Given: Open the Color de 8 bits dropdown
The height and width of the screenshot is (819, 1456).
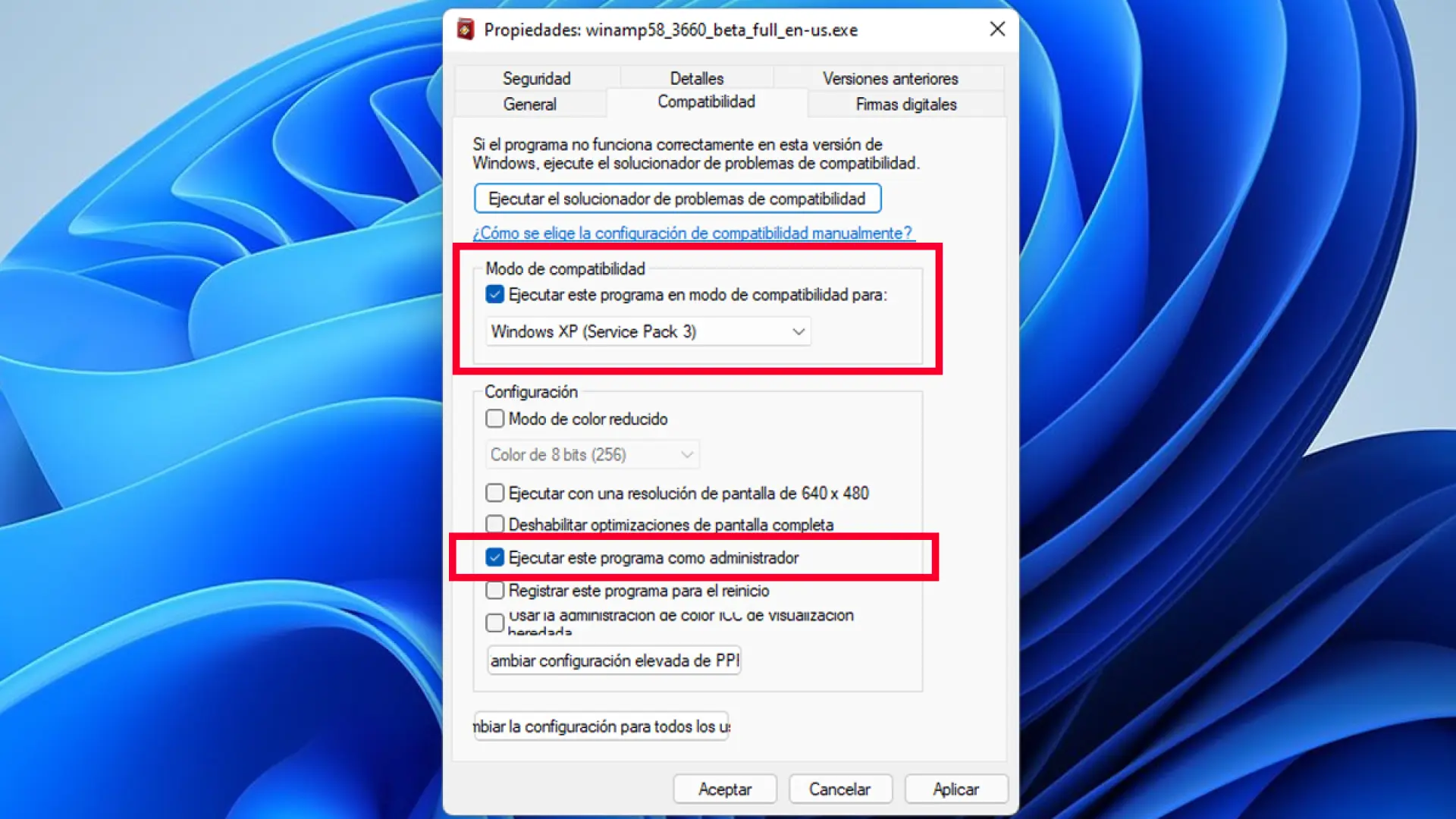Looking at the screenshot, I should (x=591, y=455).
